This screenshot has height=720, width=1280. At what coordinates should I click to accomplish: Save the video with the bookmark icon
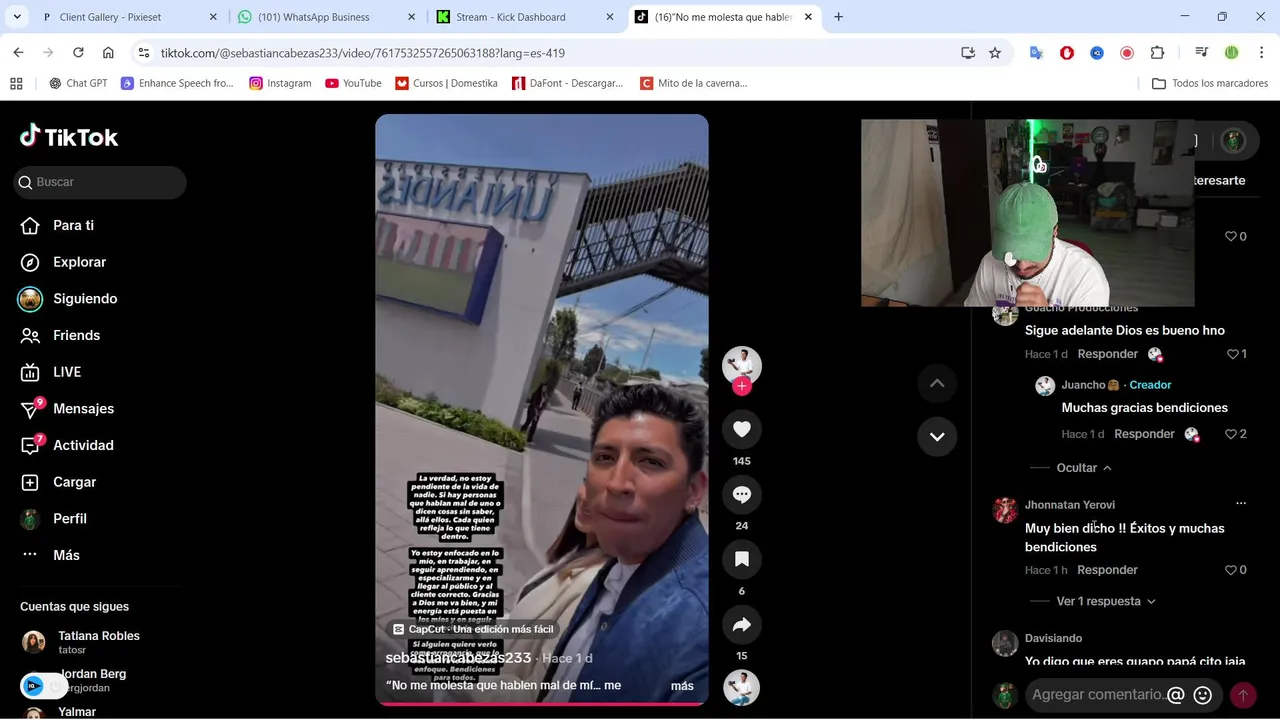tap(741, 559)
